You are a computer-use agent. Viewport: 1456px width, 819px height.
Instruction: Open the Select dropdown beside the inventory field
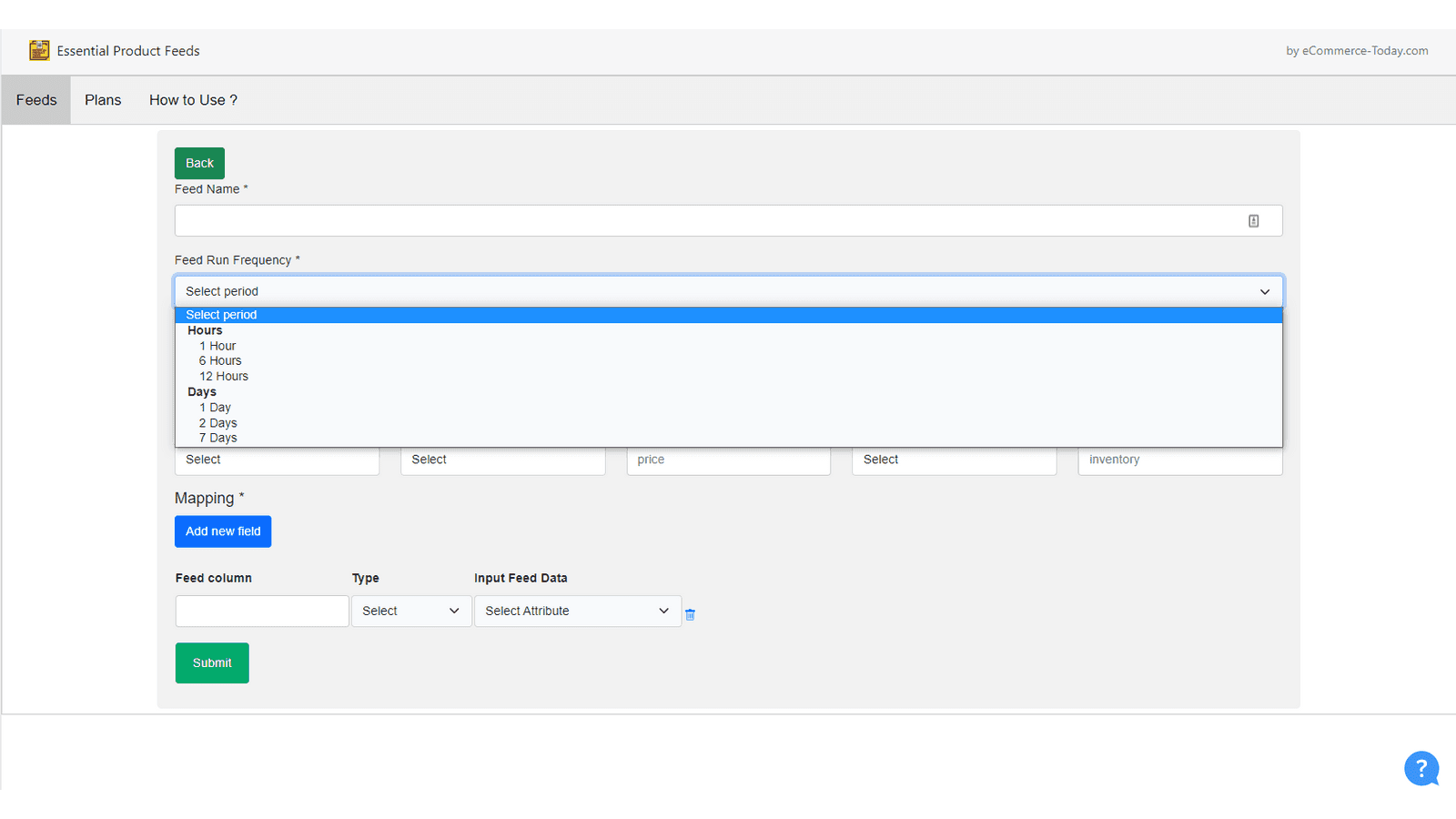pos(954,460)
